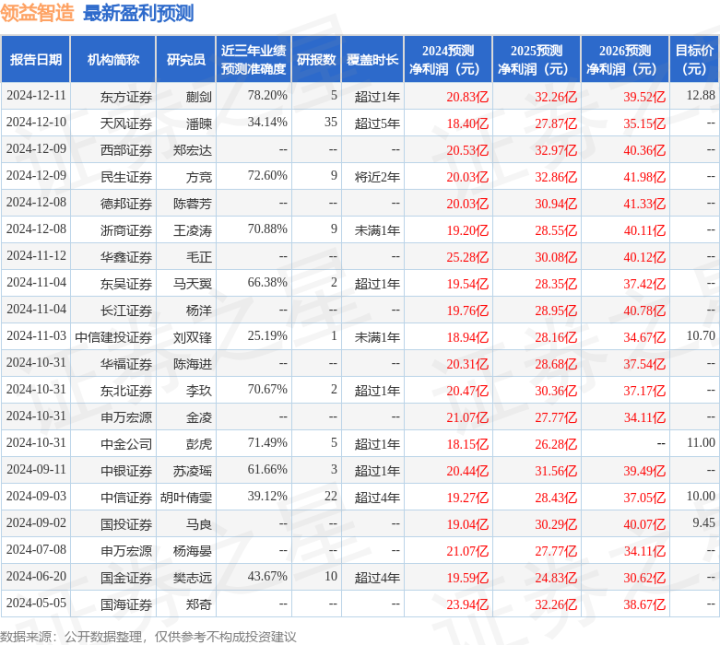Click 2025 profit forecast 32.97亿

click(556, 150)
